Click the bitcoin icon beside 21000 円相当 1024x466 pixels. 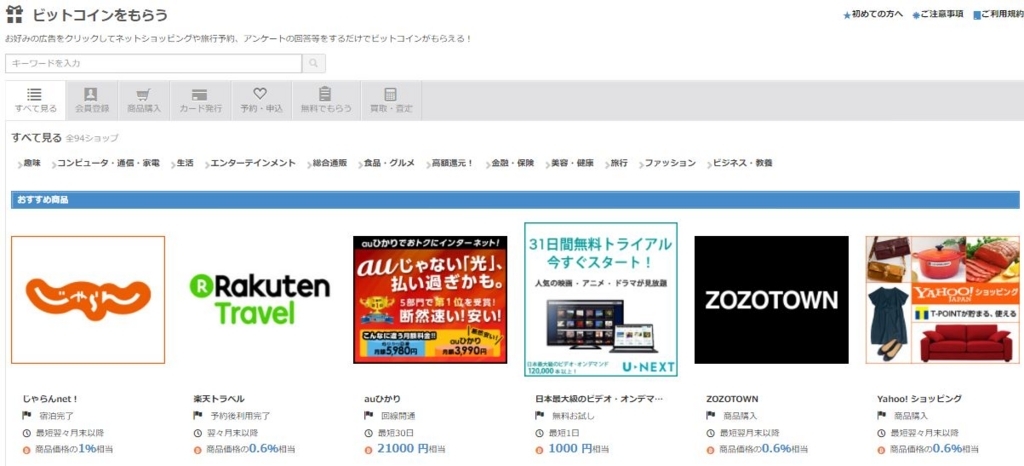point(369,450)
